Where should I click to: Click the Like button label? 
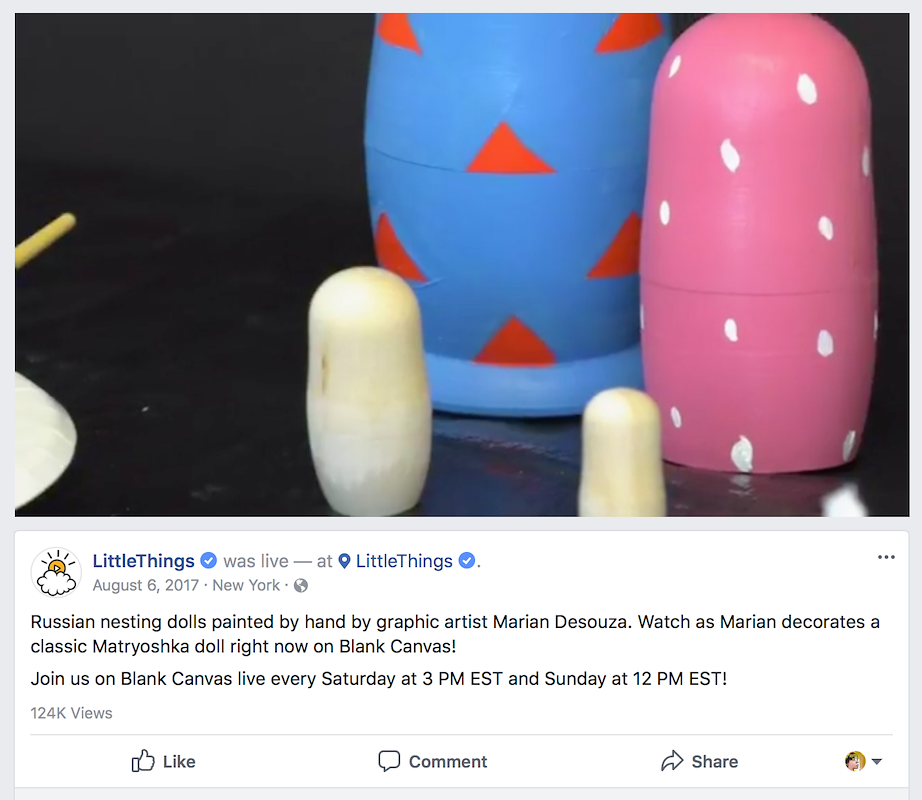pyautogui.click(x=179, y=761)
